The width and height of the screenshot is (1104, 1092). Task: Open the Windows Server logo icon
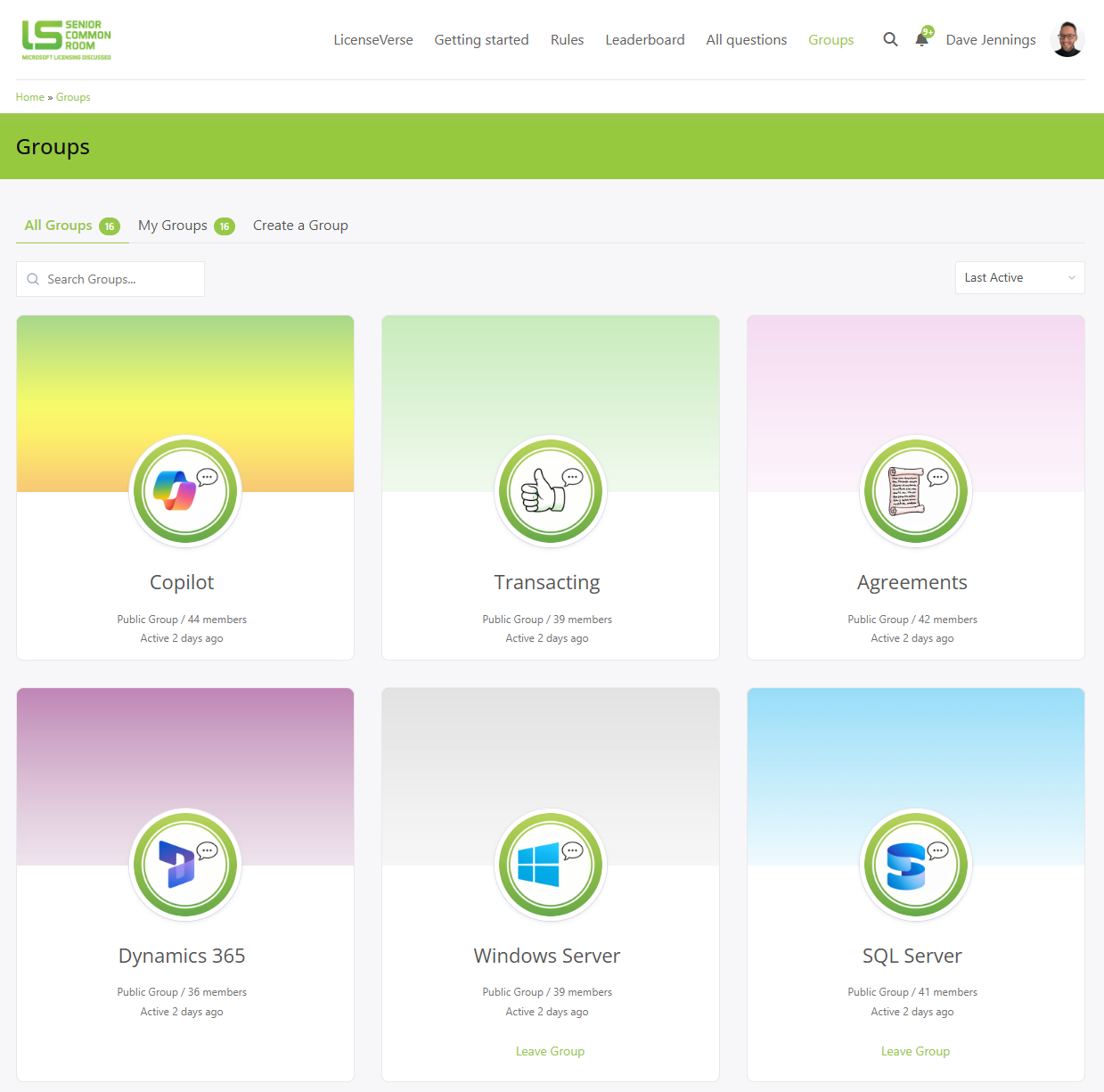(551, 865)
